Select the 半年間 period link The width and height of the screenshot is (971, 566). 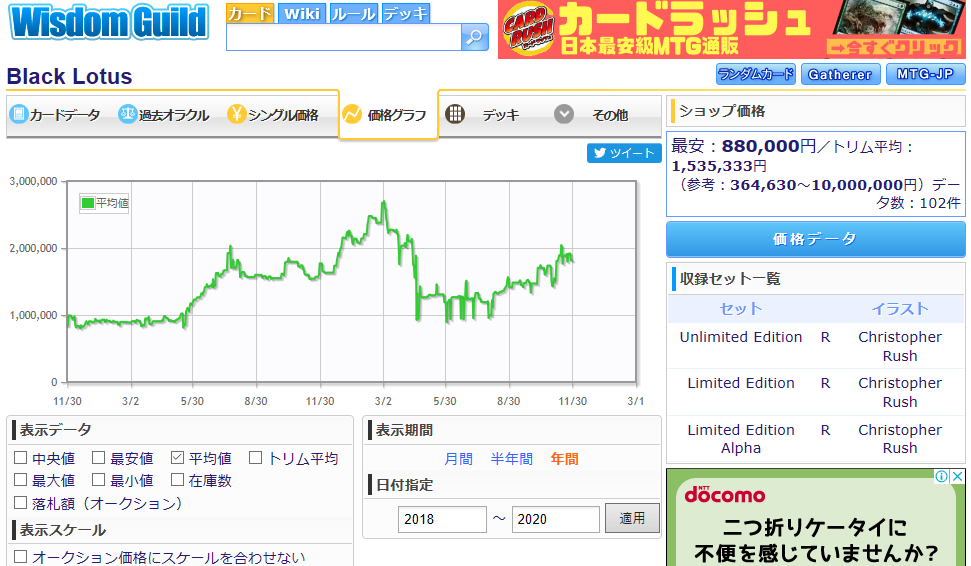tap(512, 459)
